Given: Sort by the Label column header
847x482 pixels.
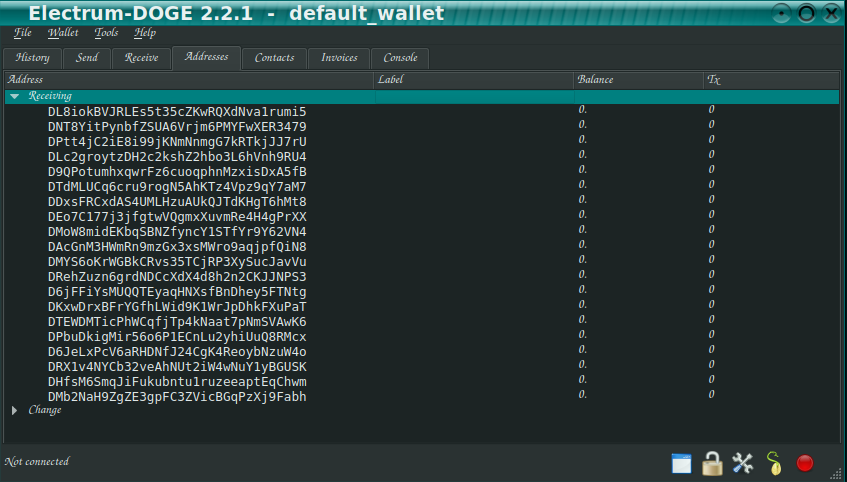Looking at the screenshot, I should [x=473, y=80].
